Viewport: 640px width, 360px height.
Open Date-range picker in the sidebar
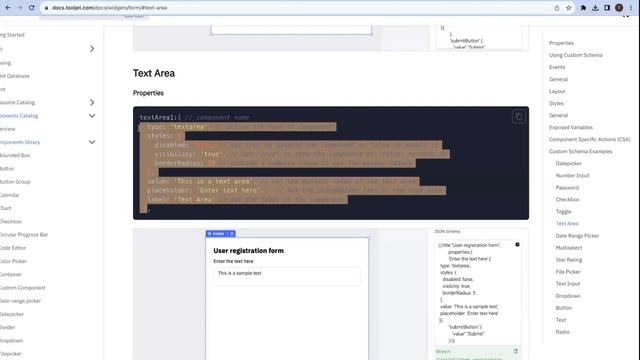(x=20, y=301)
